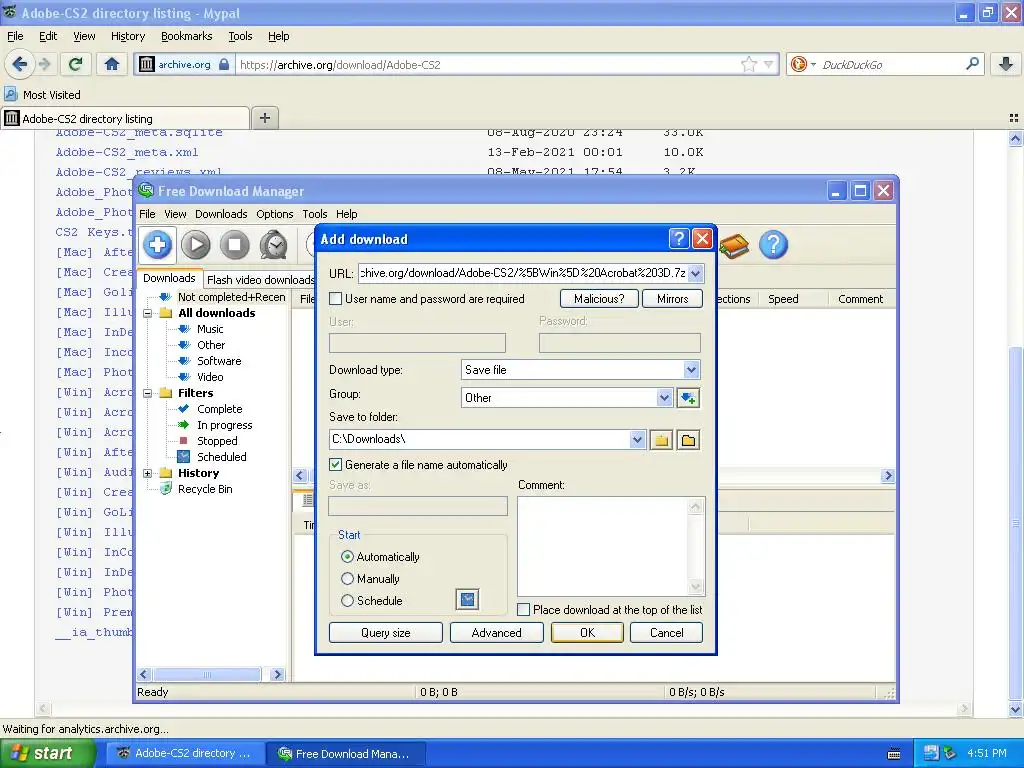This screenshot has width=1024, height=768.
Task: Select the Schedule start option
Action: click(347, 600)
